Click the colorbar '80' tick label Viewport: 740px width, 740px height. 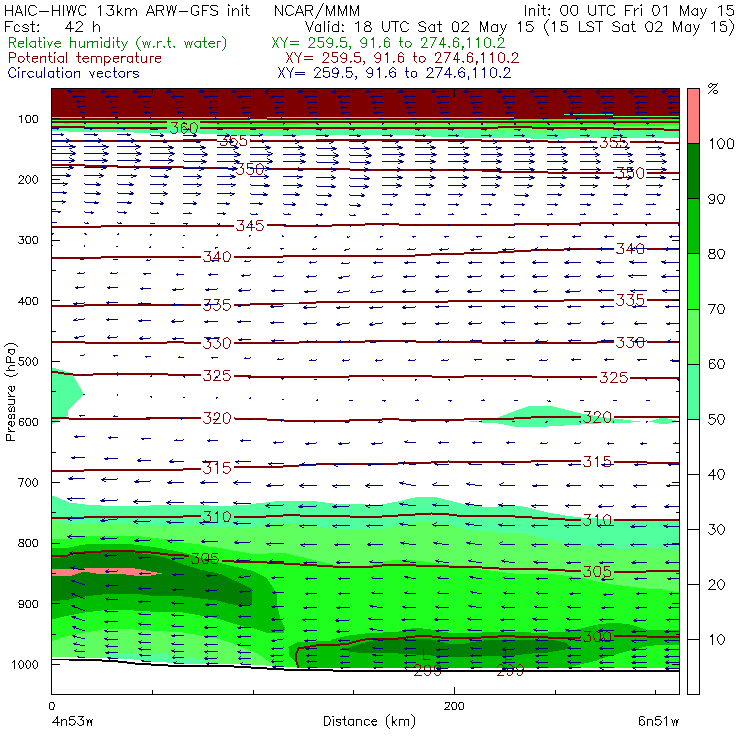pyautogui.click(x=716, y=254)
